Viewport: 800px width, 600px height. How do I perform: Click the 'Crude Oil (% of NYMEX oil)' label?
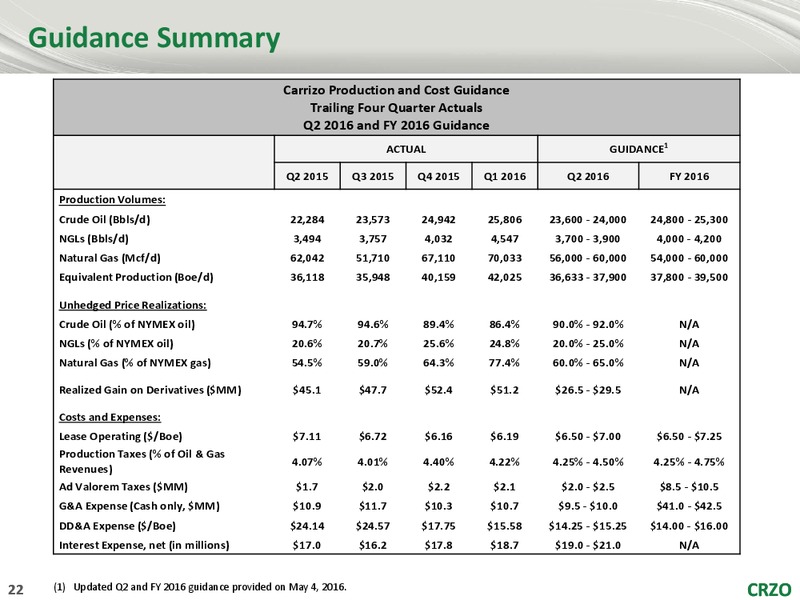[127, 324]
